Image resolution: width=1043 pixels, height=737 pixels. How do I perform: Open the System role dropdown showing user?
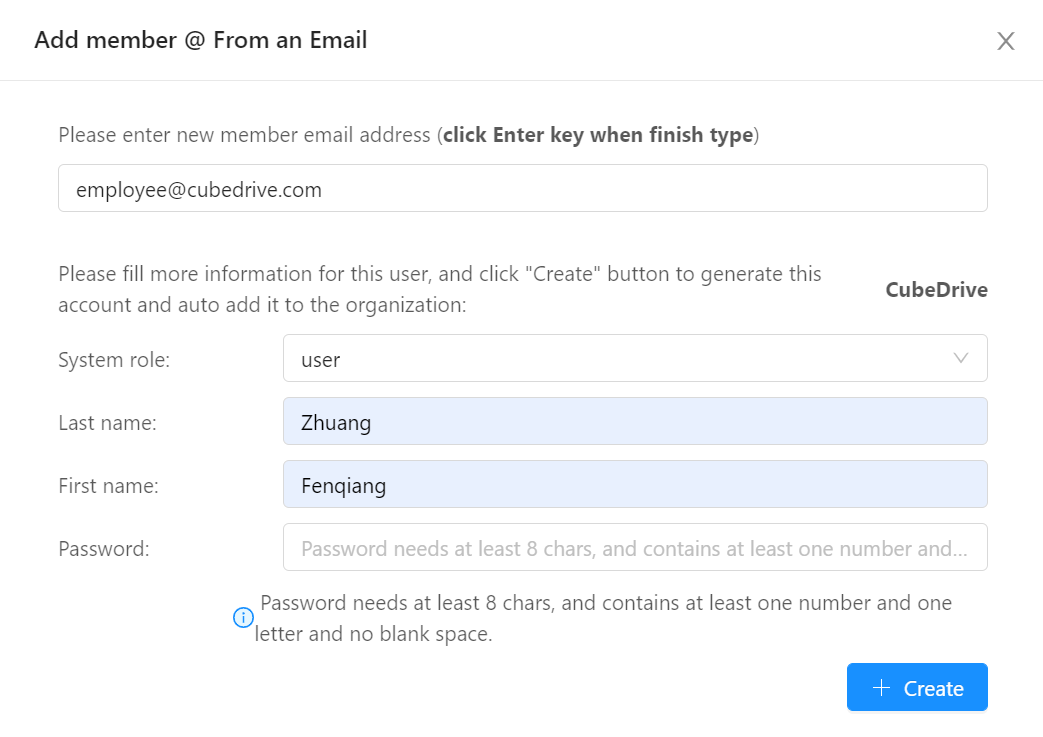pyautogui.click(x=635, y=359)
